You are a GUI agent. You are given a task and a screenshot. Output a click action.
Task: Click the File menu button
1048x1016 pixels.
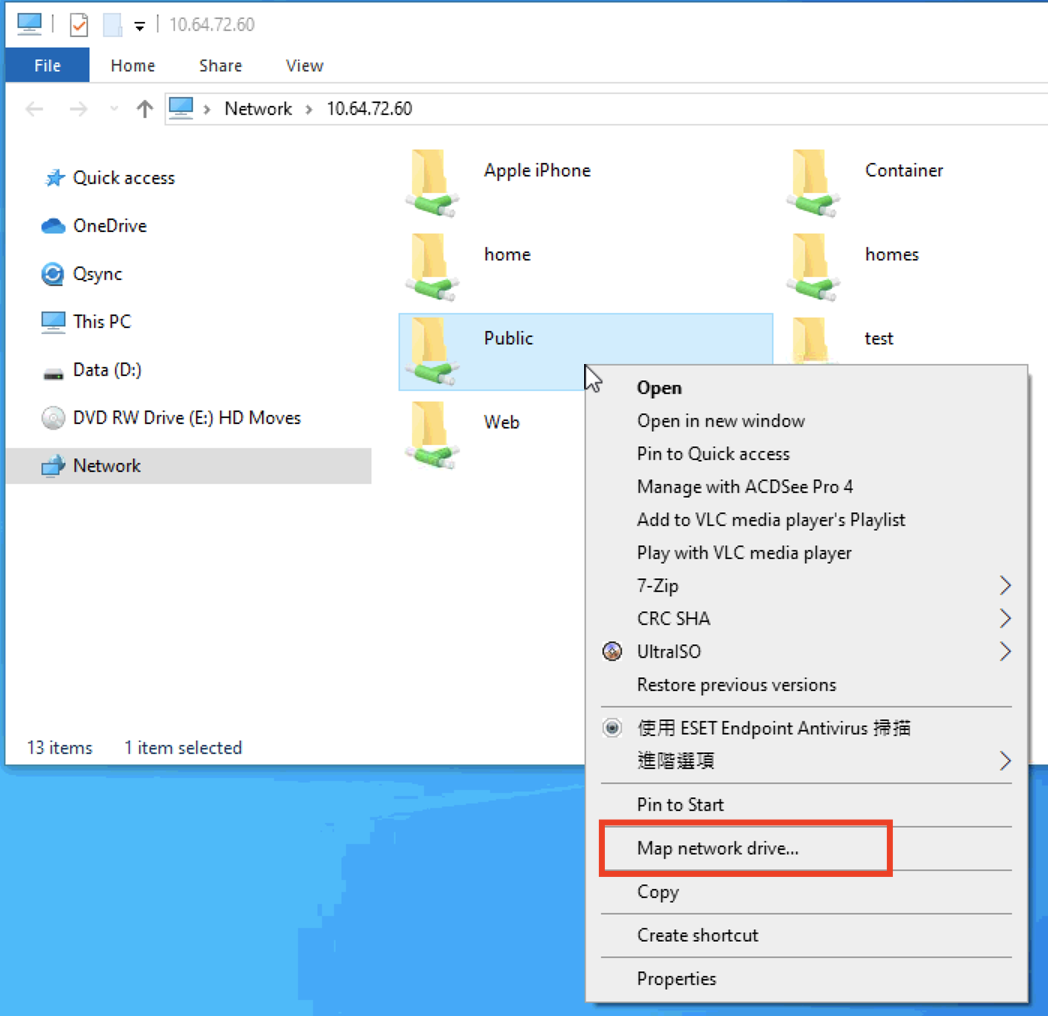[47, 66]
